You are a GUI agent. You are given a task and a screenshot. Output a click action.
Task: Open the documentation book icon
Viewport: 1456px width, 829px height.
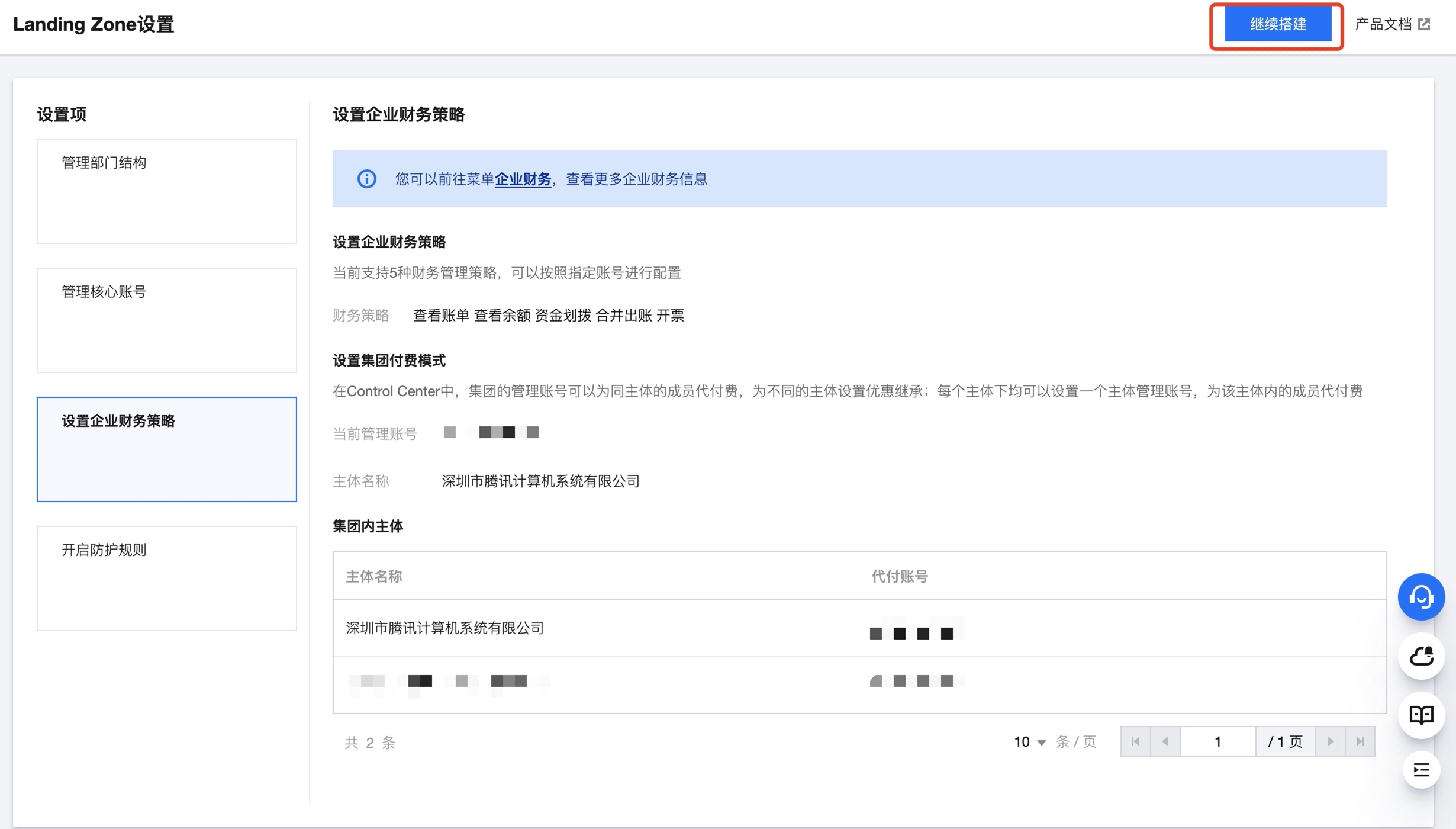1421,715
